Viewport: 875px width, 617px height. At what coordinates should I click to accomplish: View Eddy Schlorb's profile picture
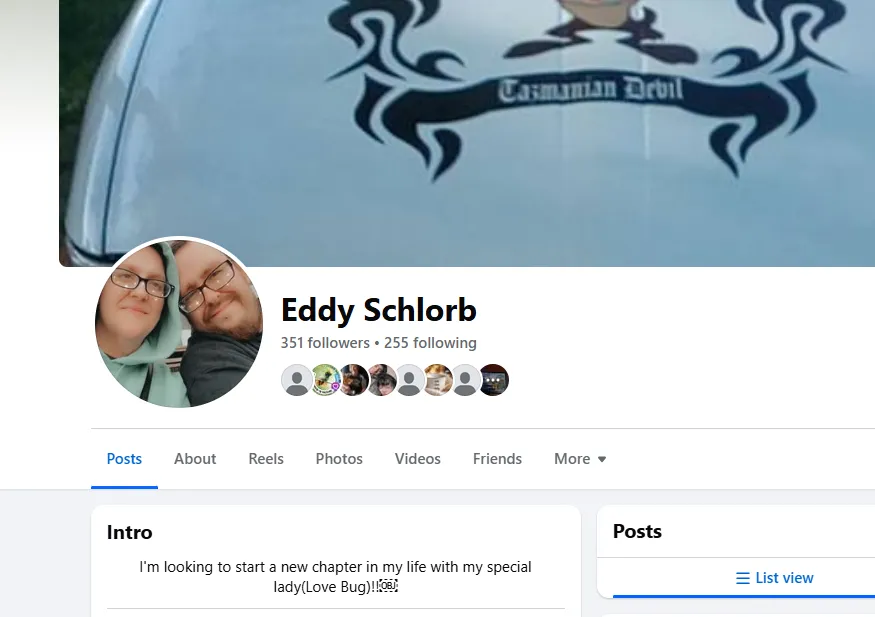[x=179, y=324]
